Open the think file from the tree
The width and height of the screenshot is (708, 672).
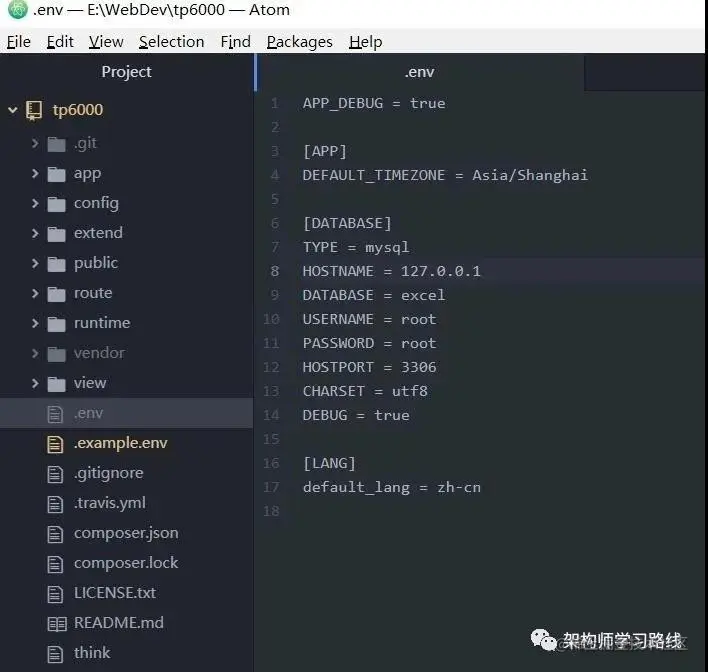pos(92,653)
